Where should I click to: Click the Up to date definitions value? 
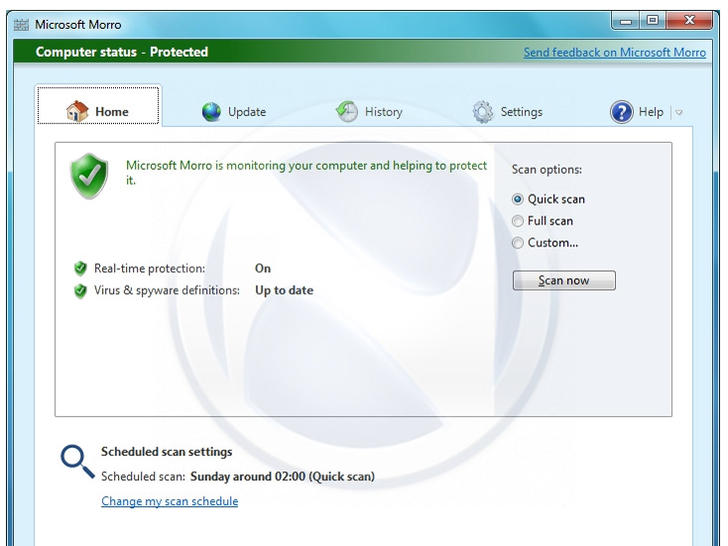click(x=284, y=291)
